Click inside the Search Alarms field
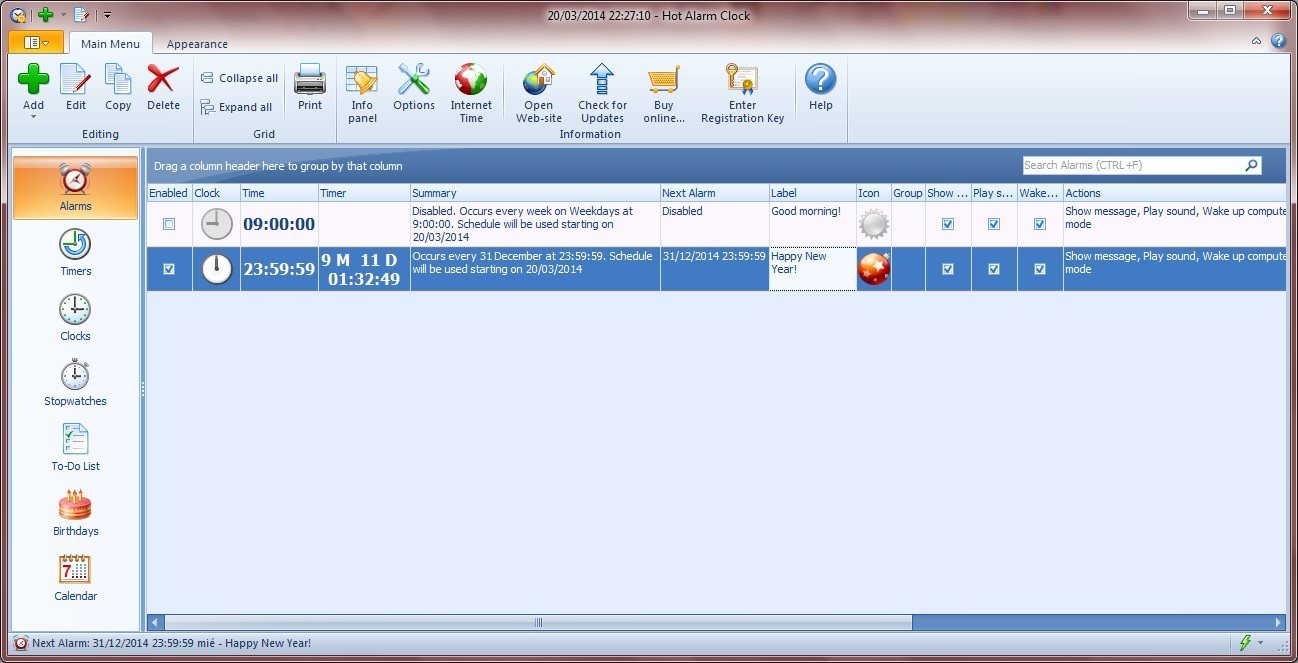 click(1130, 164)
